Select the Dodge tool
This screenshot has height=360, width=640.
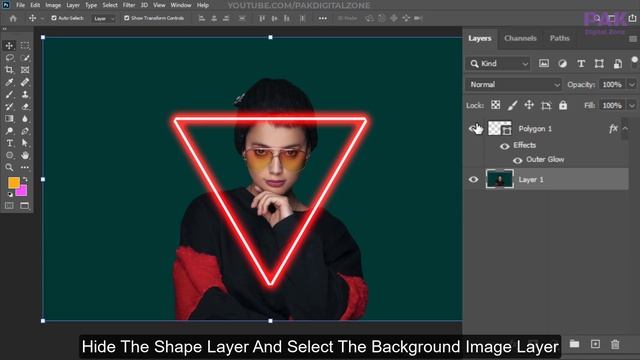pos(9,131)
